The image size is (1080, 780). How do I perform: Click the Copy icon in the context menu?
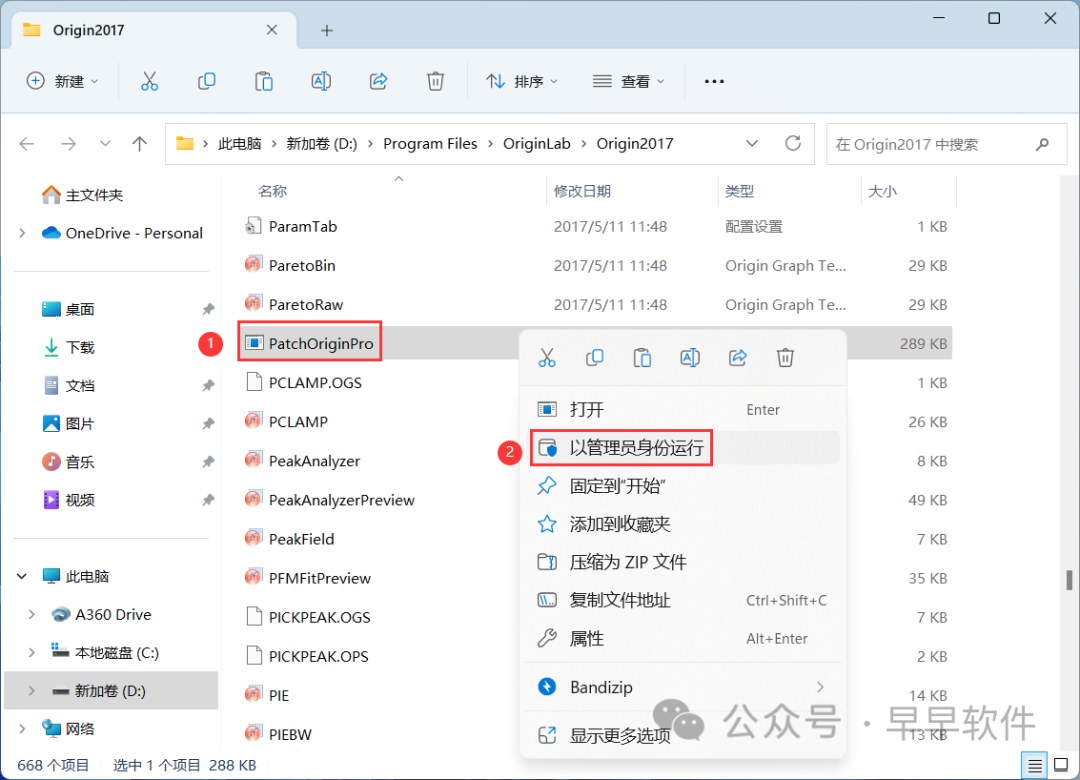[595, 357]
